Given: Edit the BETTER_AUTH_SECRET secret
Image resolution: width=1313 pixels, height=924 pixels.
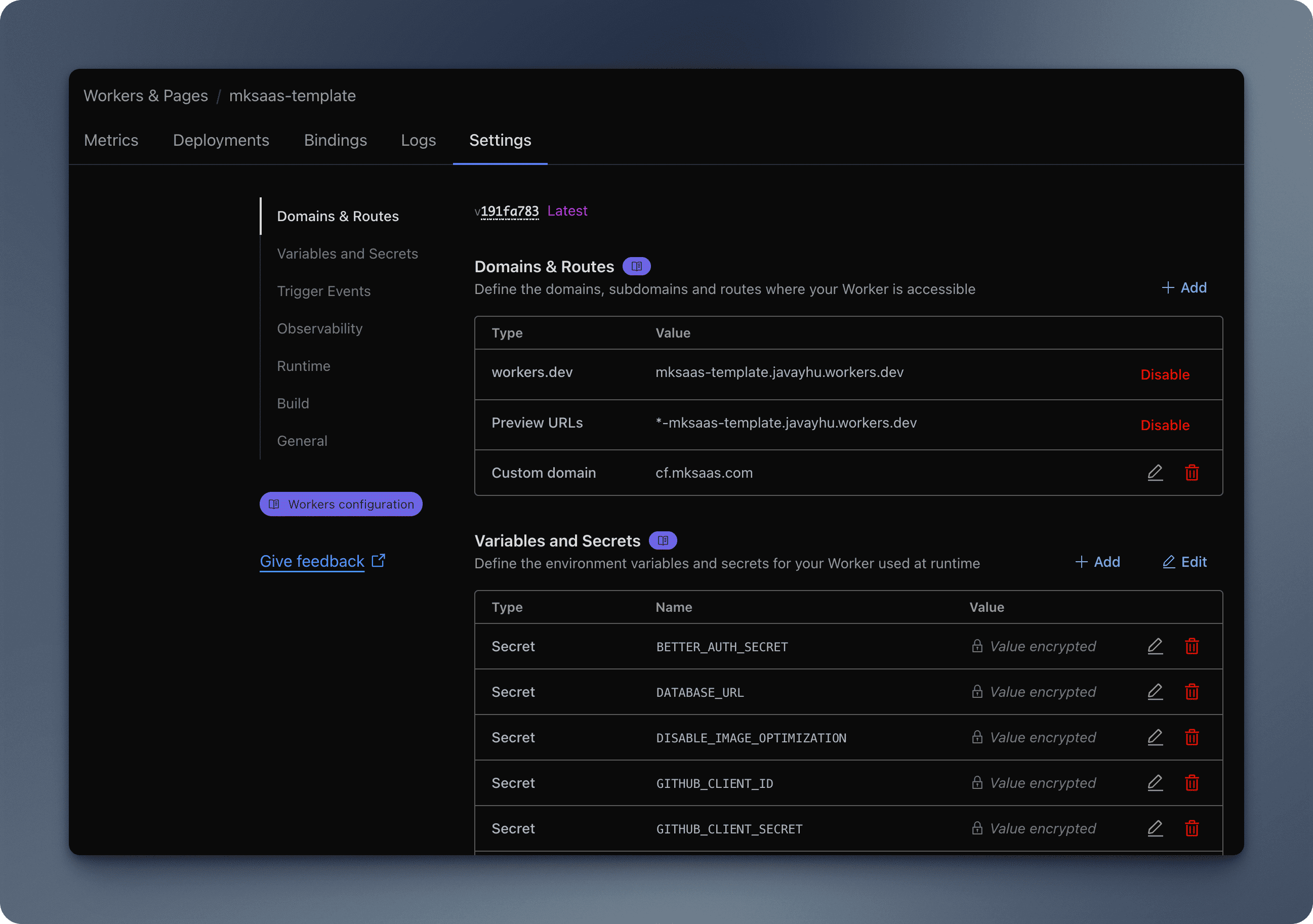Looking at the screenshot, I should click(x=1155, y=646).
